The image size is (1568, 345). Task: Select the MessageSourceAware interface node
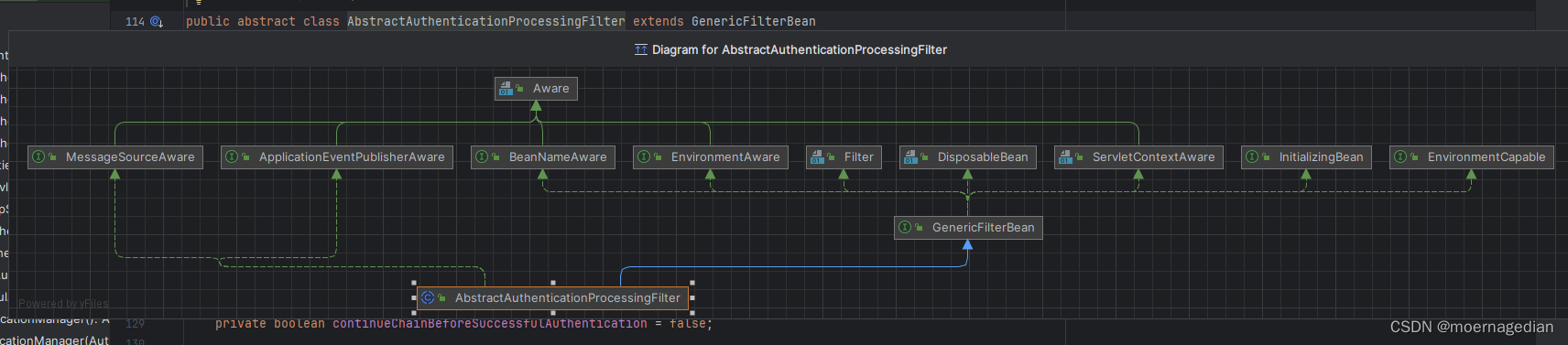[115, 157]
